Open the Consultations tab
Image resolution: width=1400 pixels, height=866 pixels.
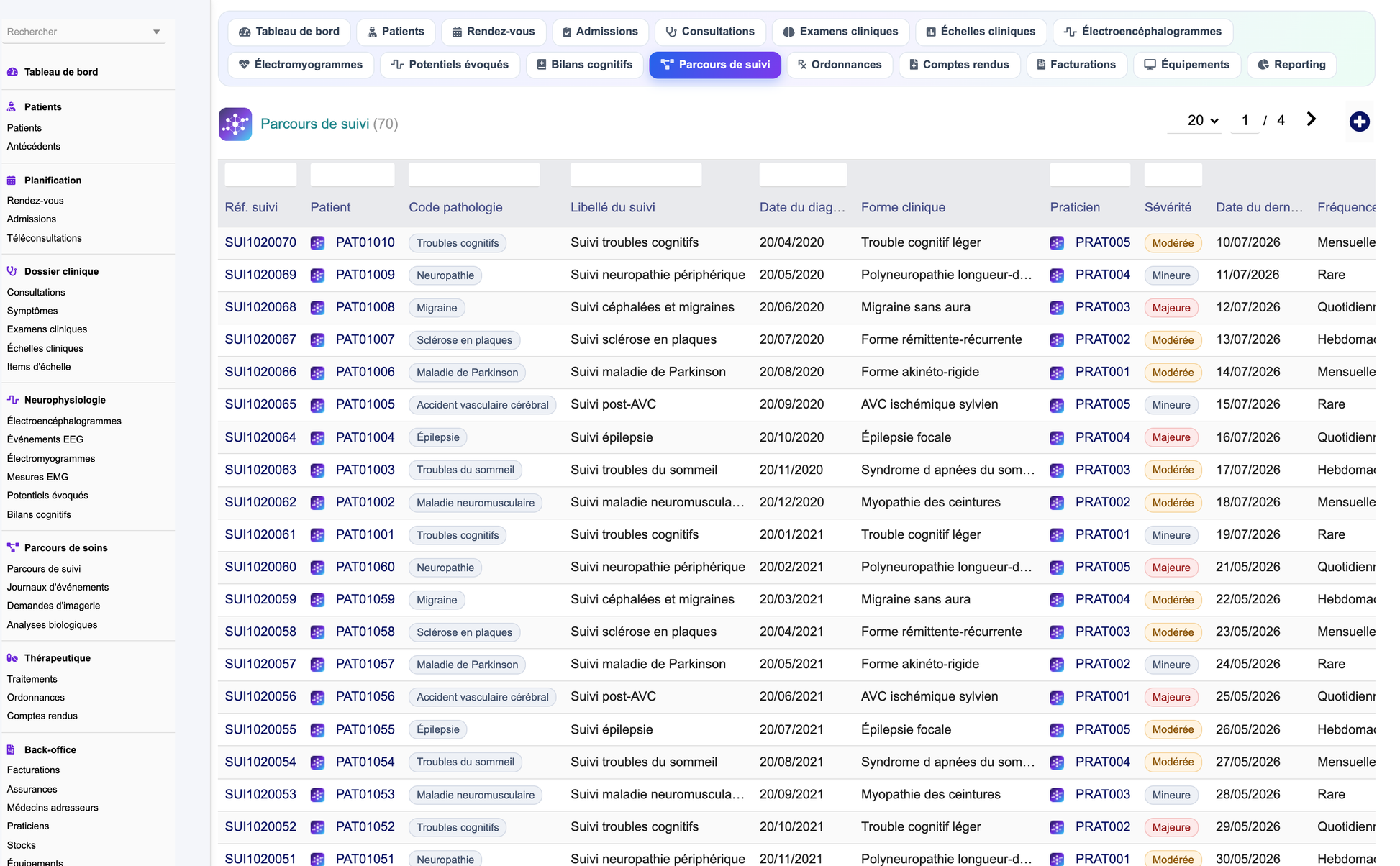[710, 32]
